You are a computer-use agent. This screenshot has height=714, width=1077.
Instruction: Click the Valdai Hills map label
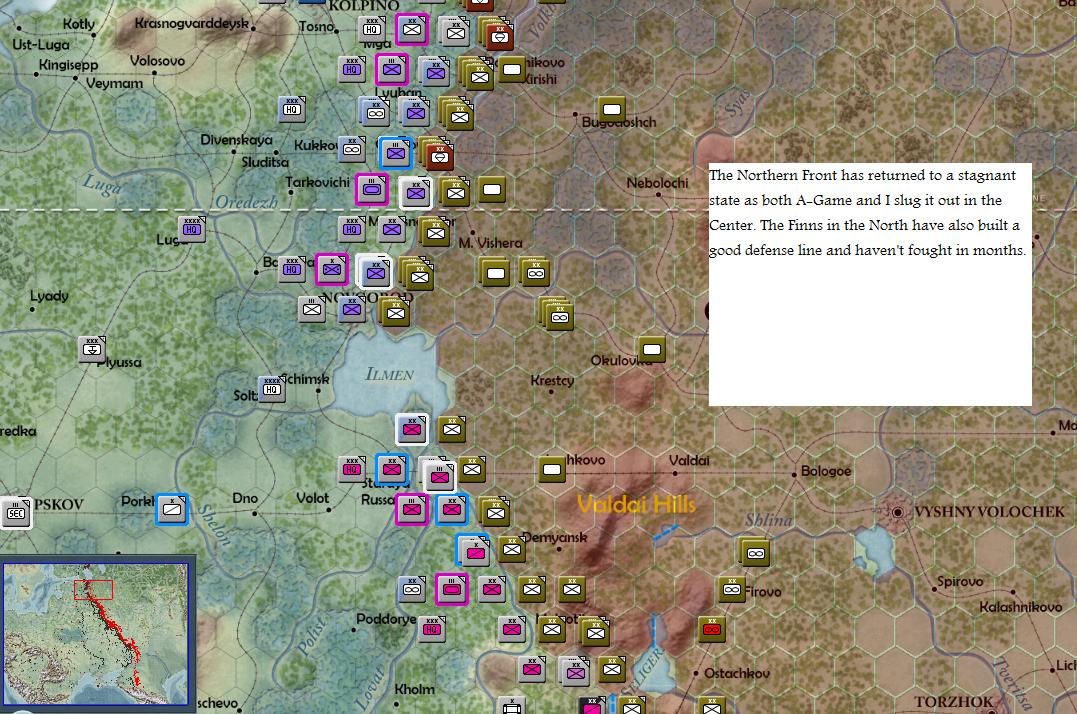pyautogui.click(x=636, y=505)
